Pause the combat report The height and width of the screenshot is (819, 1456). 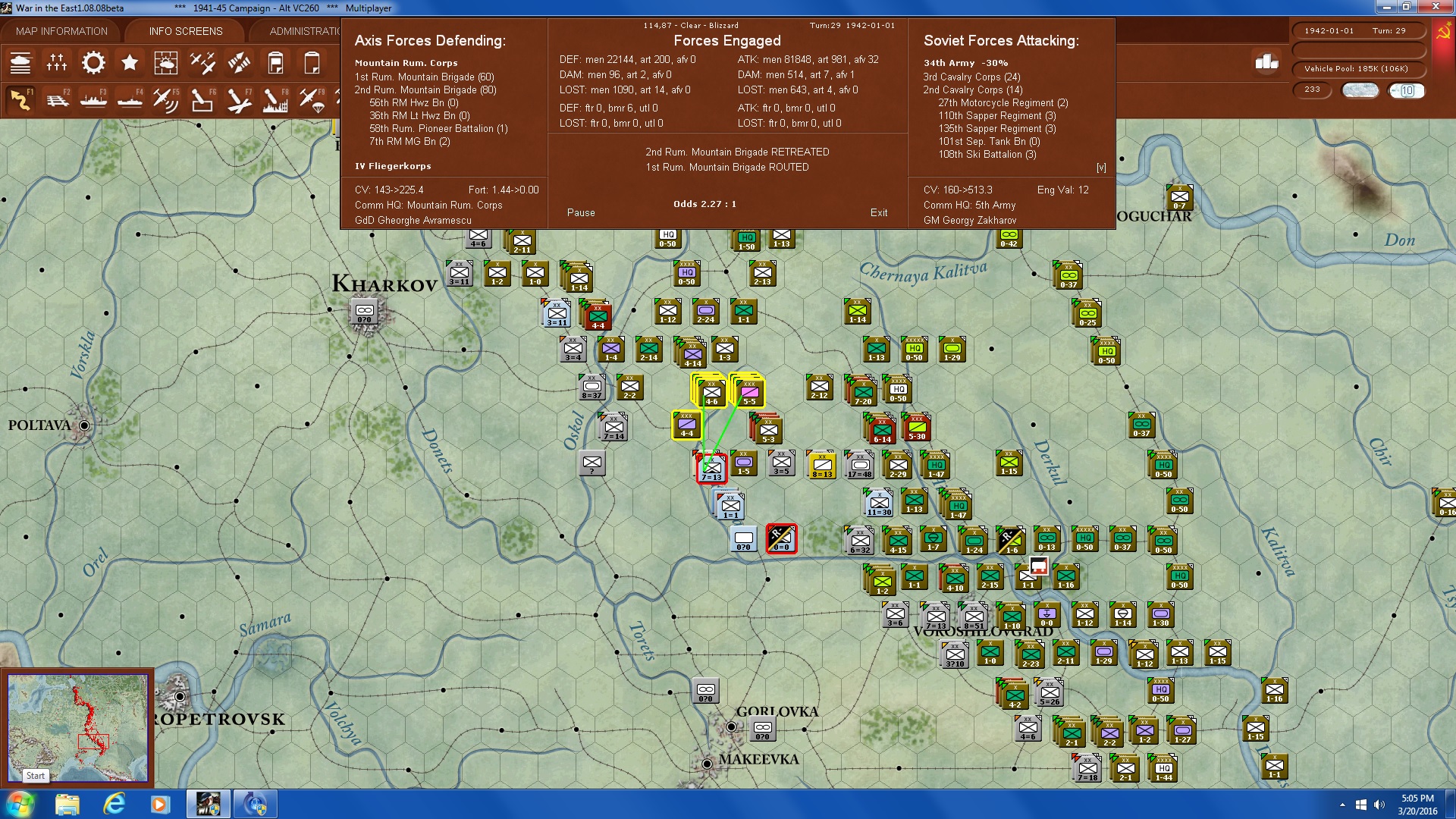tap(580, 212)
